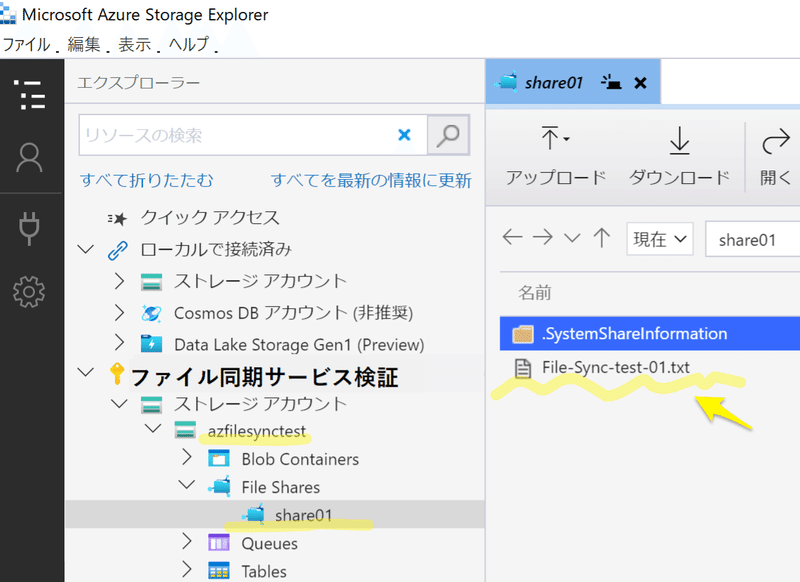The image size is (800, 582).
Task: Open the Explorer view in sidebar
Action: 30,95
